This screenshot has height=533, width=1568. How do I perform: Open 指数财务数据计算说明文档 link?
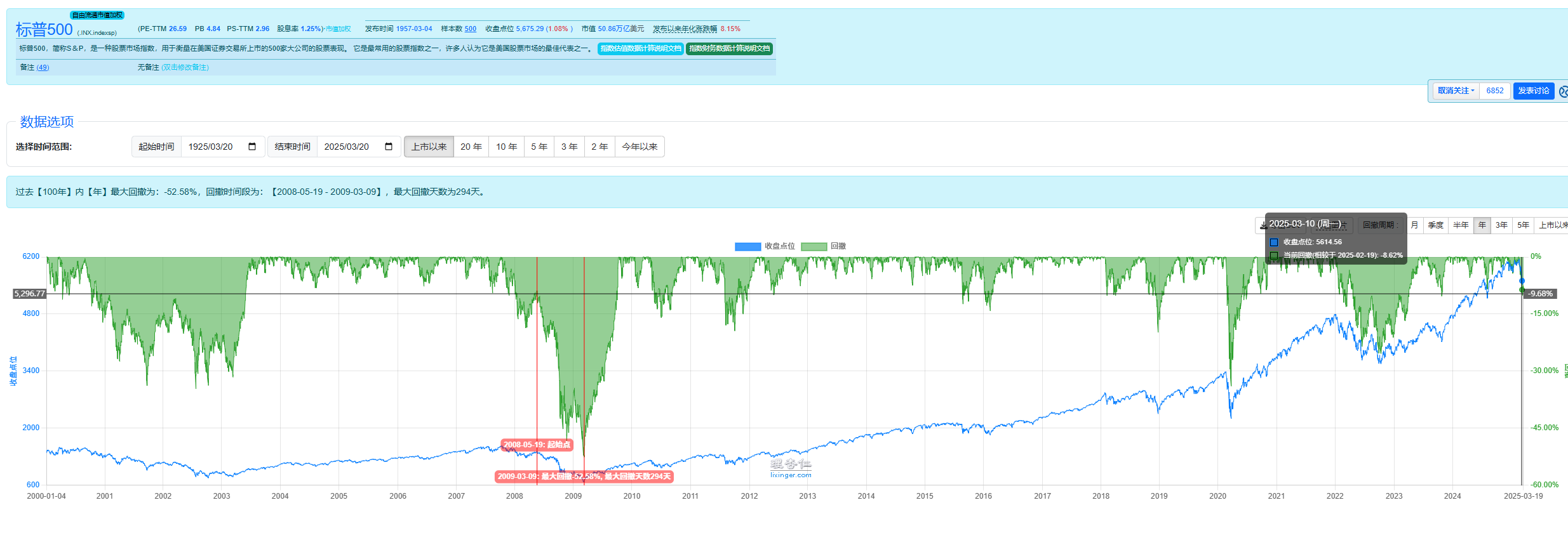coord(730,49)
